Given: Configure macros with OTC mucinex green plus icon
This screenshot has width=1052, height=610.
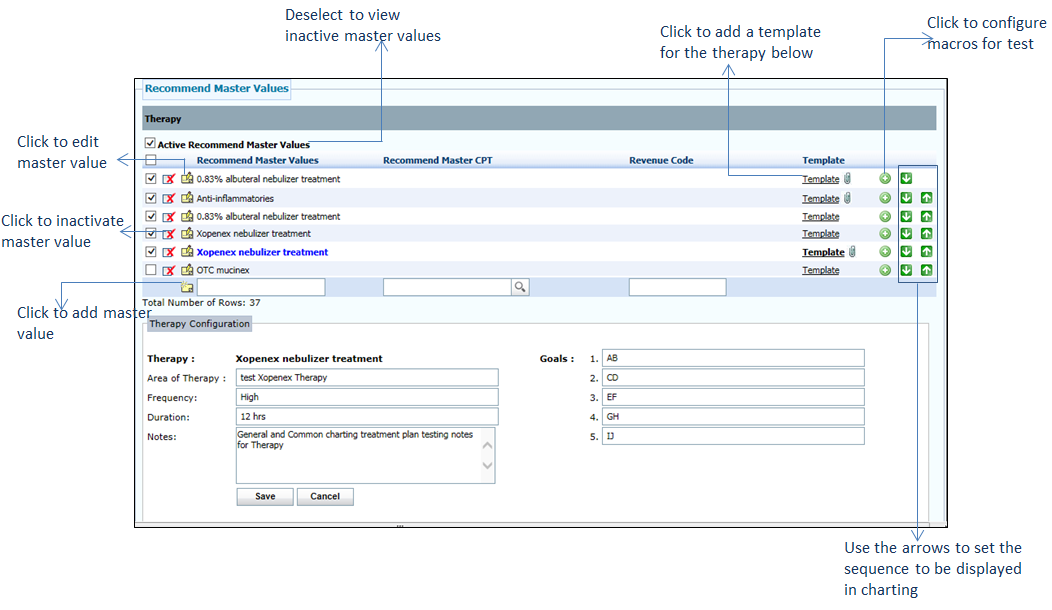Looking at the screenshot, I should (x=885, y=270).
